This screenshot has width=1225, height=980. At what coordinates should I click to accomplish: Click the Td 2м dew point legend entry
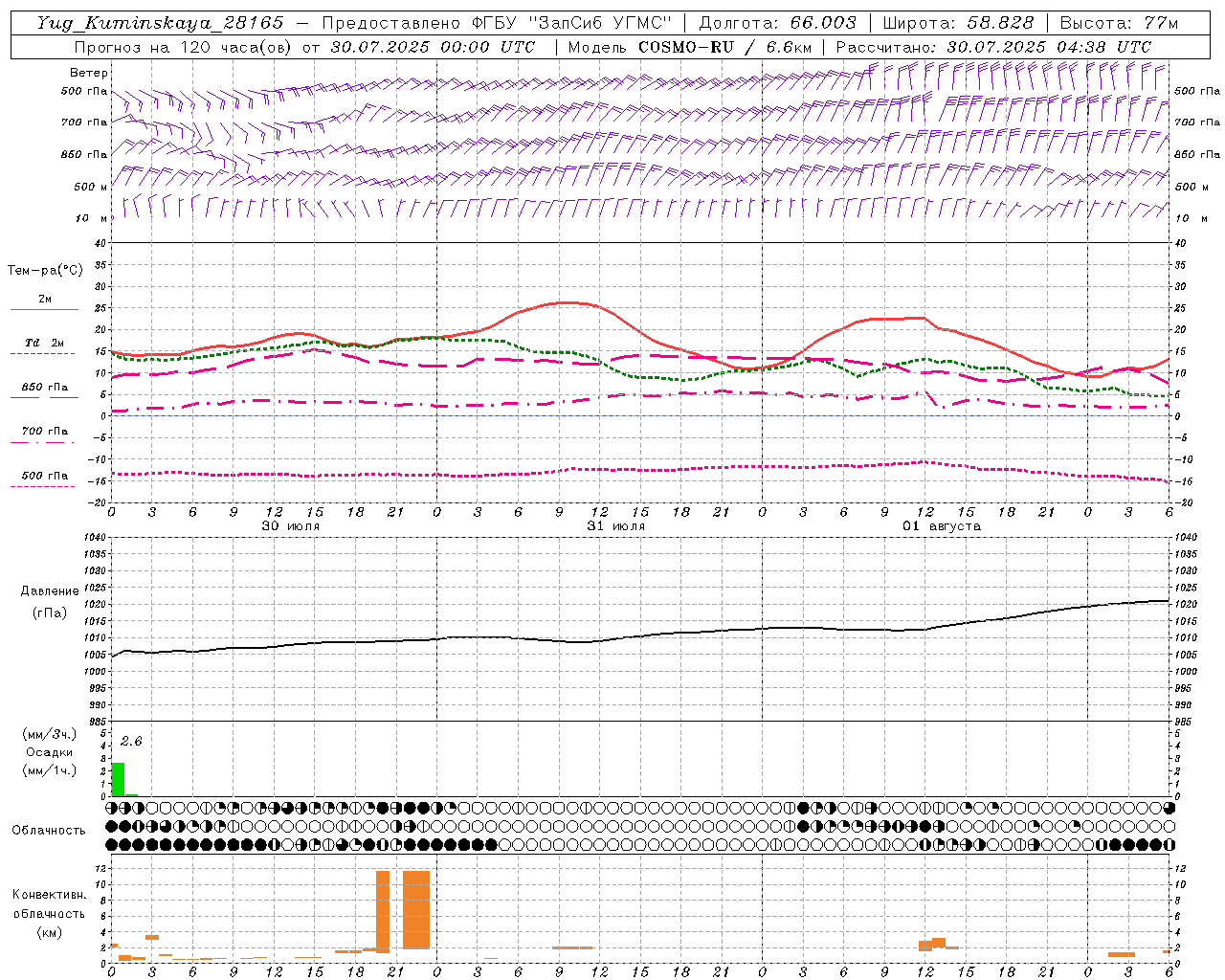[45, 343]
